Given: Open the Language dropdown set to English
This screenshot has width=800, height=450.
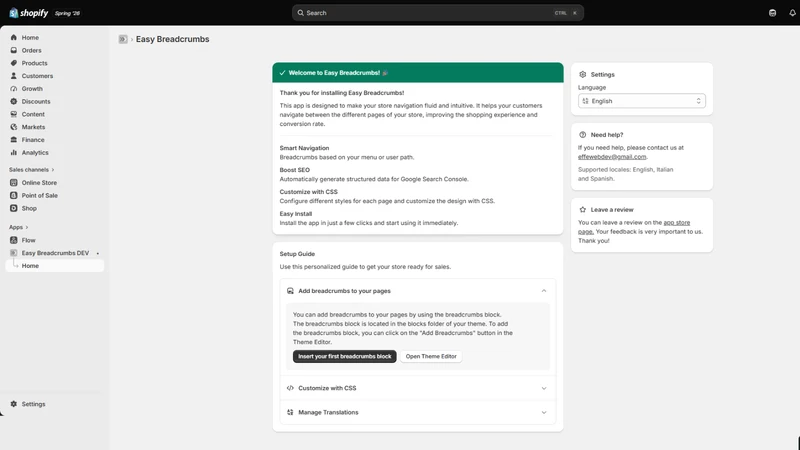Looking at the screenshot, I should point(642,101).
